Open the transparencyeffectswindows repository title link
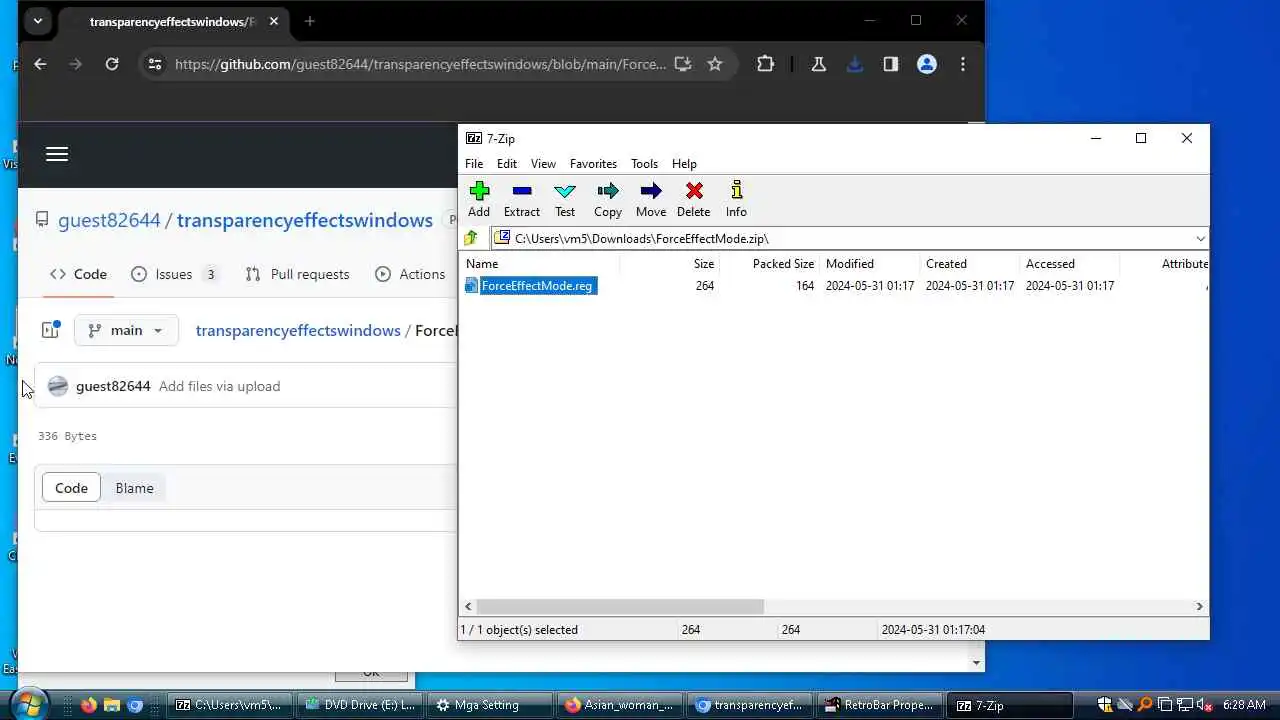Image resolution: width=1280 pixels, height=720 pixels. [x=305, y=220]
